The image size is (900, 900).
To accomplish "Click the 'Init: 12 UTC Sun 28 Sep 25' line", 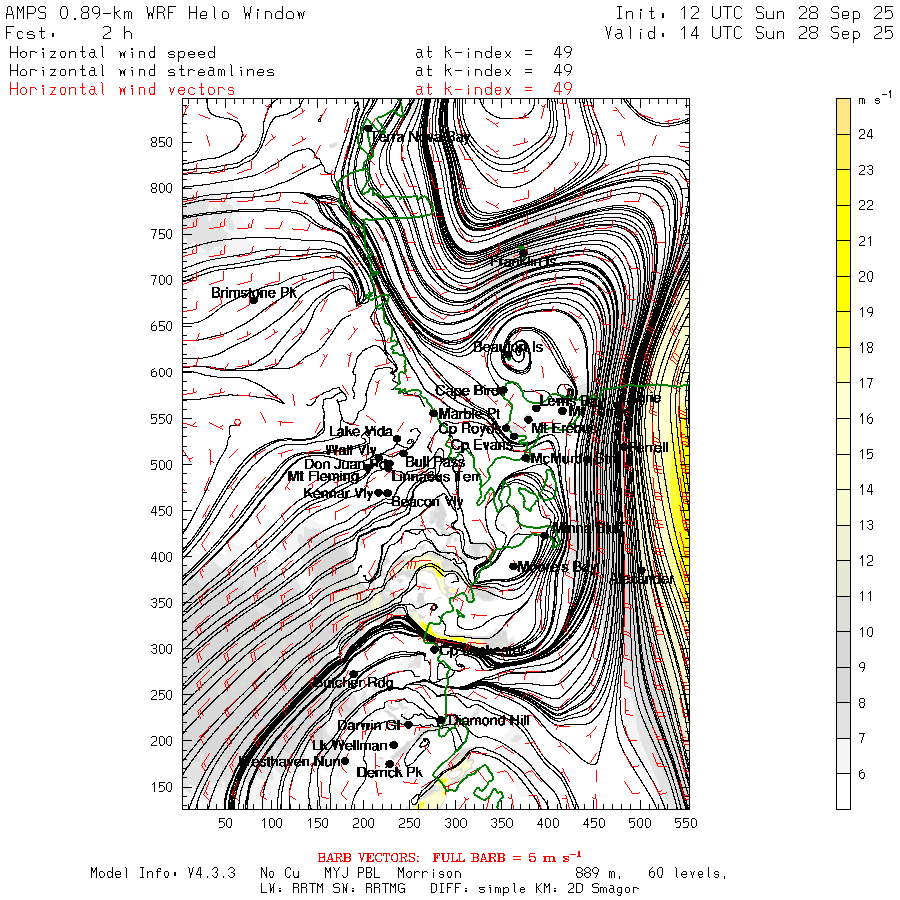I will 754,13.
